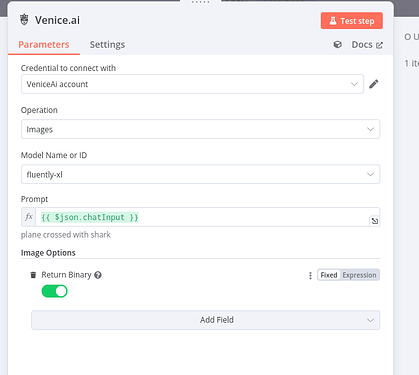419x375 pixels.
Task: Select the Parameters tab
Action: coord(44,45)
